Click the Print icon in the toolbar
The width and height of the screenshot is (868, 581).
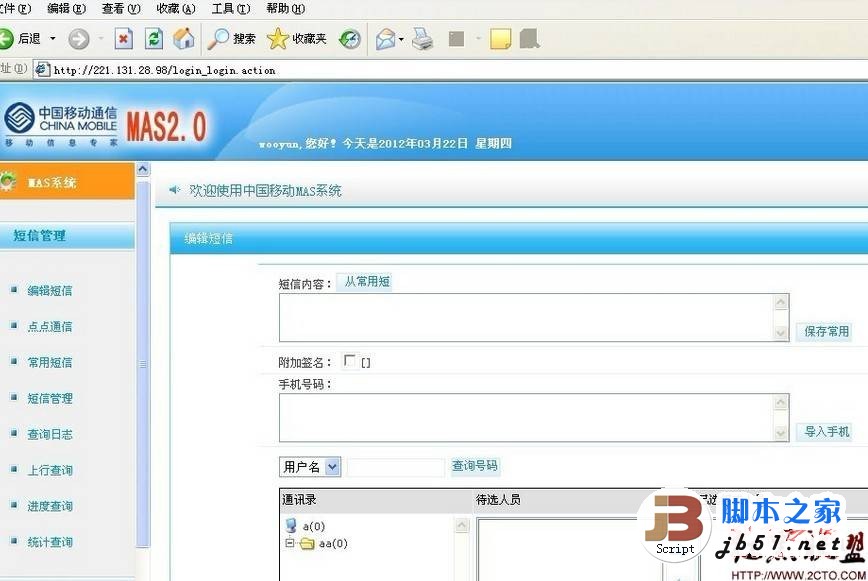tap(422, 38)
